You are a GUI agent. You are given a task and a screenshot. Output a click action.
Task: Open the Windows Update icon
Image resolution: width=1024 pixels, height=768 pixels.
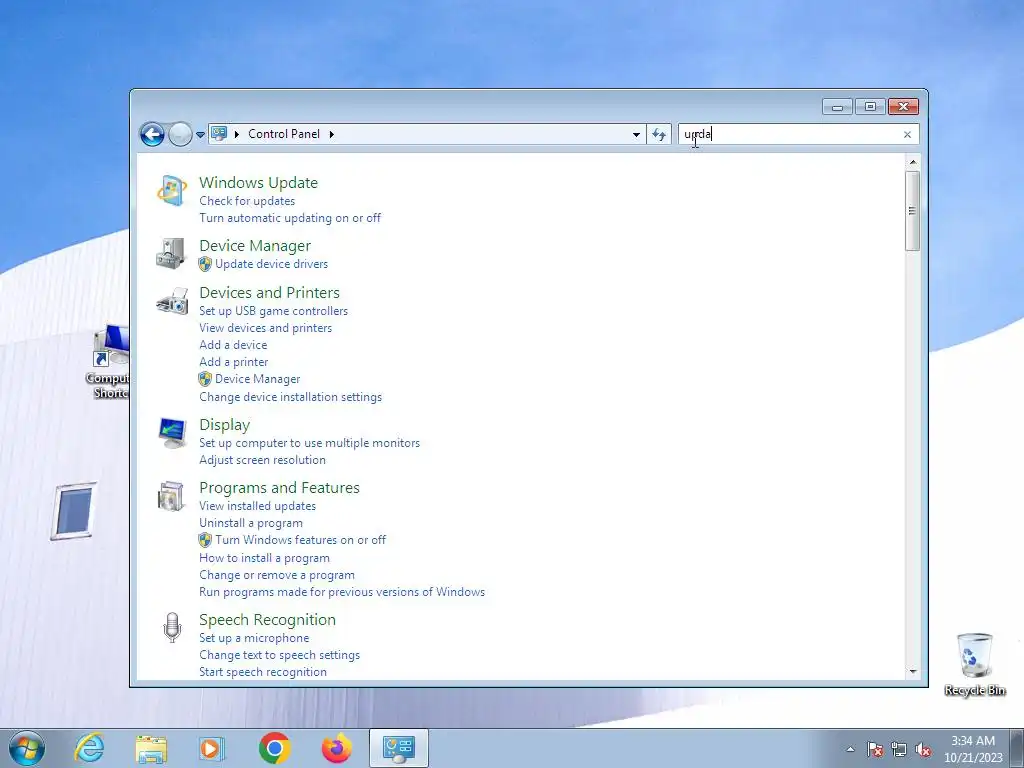click(172, 191)
